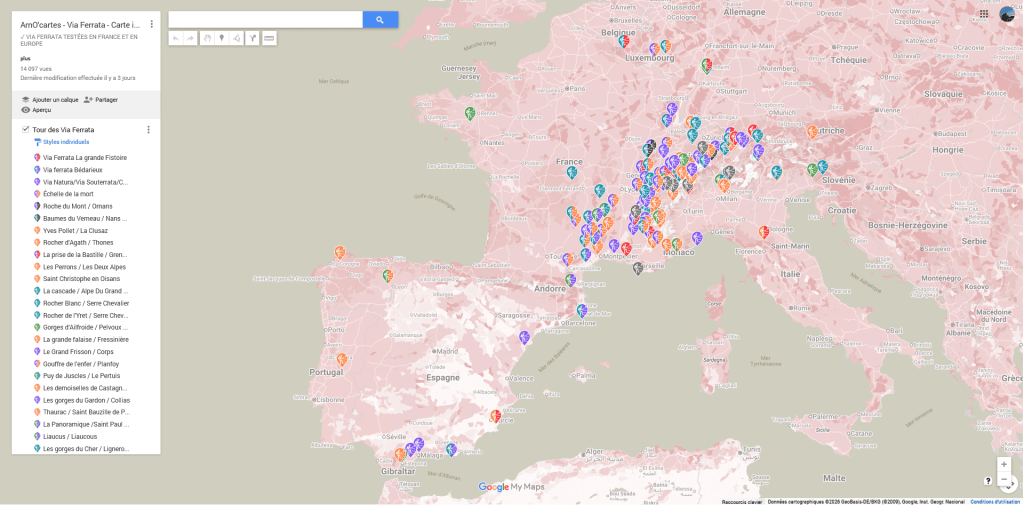Click the blue search magnifier button
1024x505 pixels.
tap(380, 20)
